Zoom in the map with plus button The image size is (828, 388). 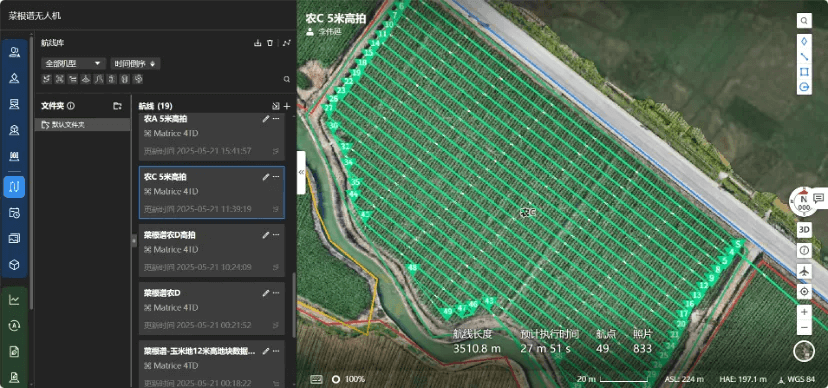(804, 312)
